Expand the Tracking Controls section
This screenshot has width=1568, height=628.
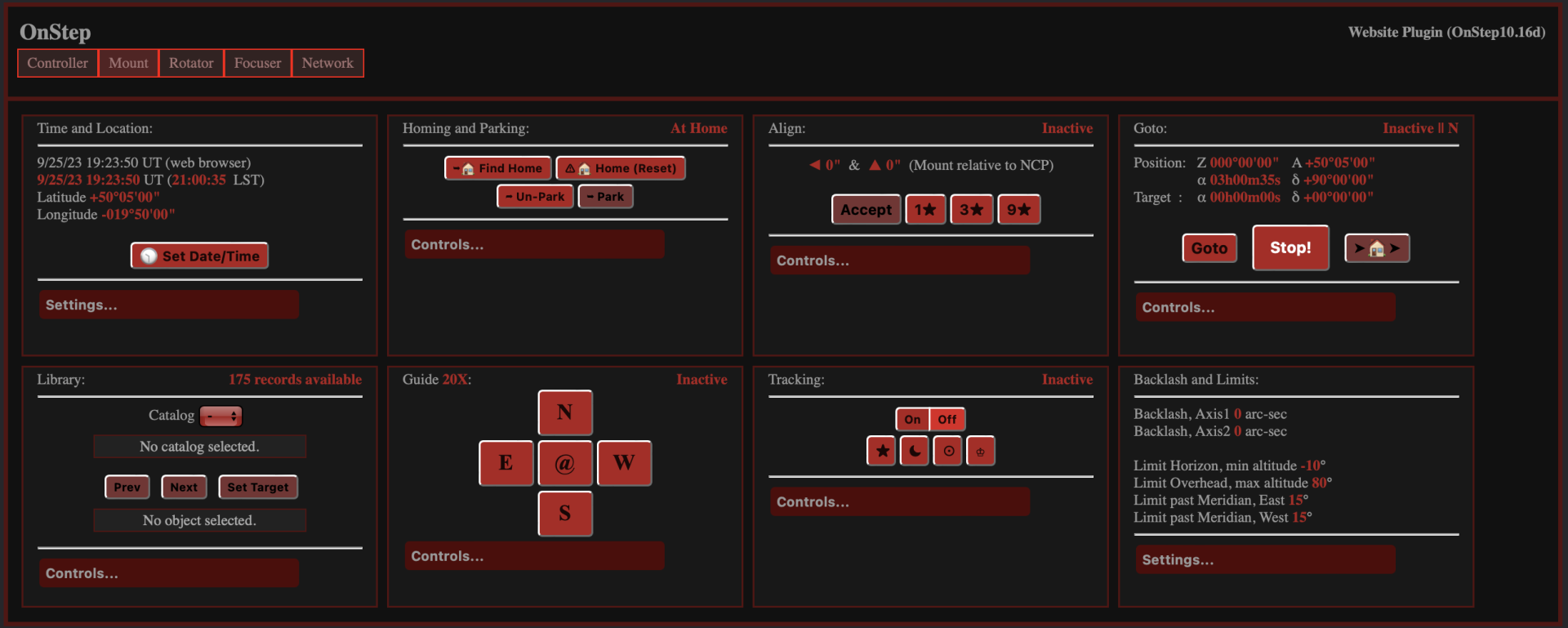point(900,502)
